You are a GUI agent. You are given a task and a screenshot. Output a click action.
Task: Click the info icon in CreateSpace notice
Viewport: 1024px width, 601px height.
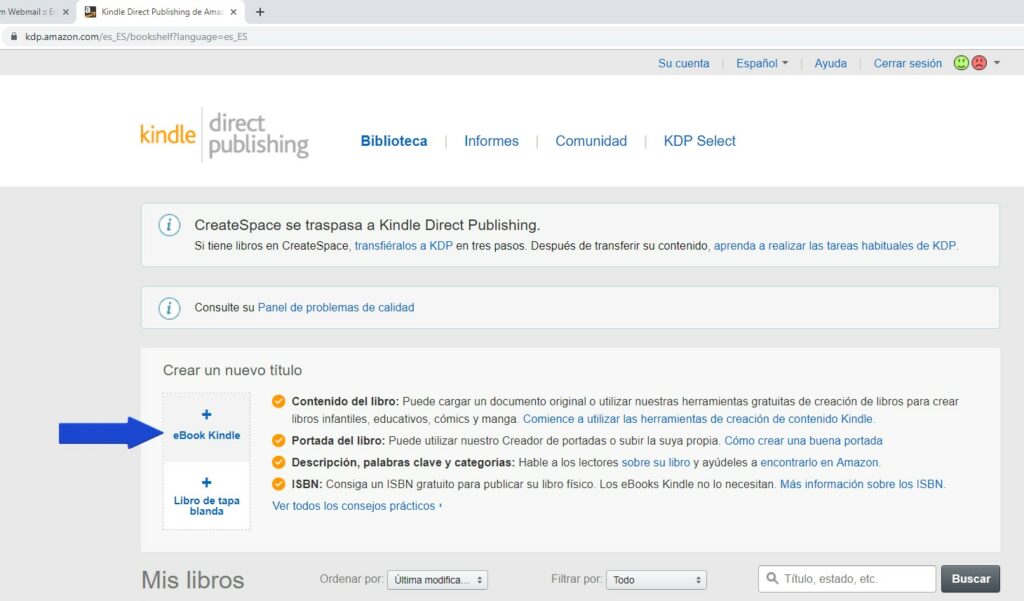click(169, 225)
